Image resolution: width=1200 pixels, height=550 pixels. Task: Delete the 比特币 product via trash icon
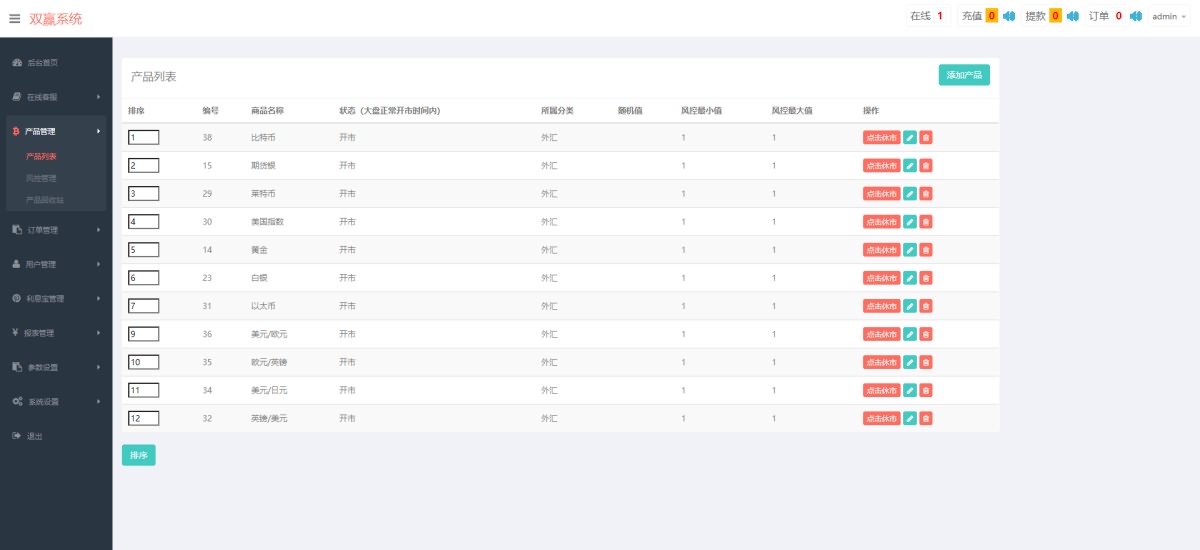pyautogui.click(x=926, y=138)
